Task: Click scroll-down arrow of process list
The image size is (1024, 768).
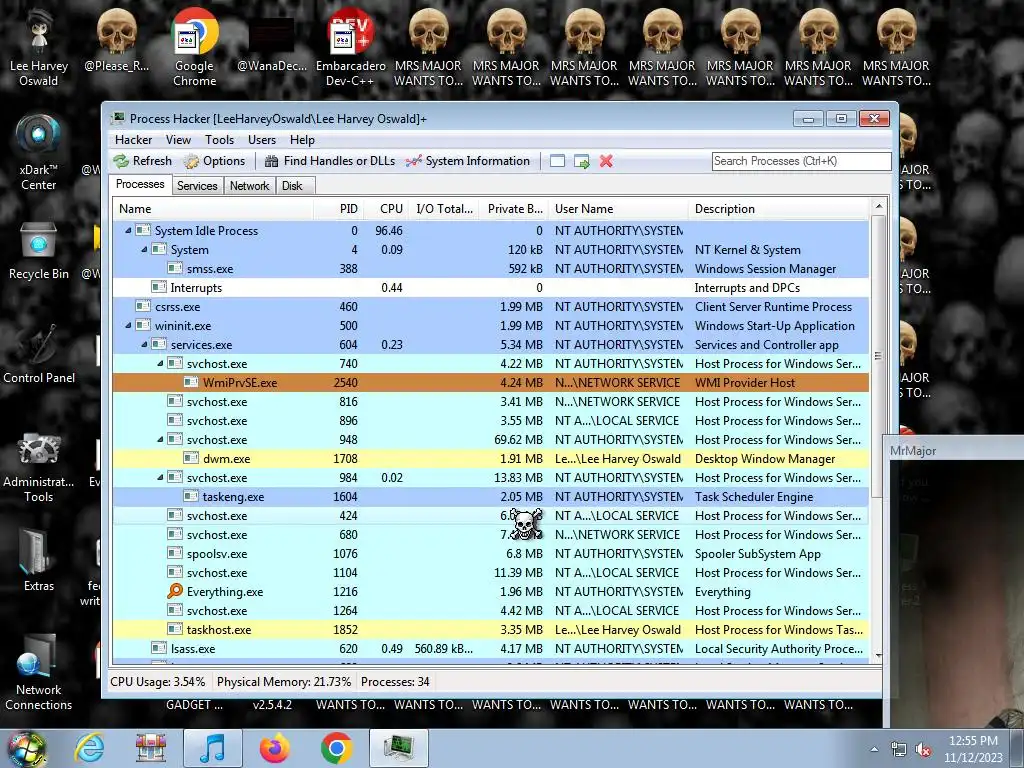Action: tap(878, 655)
